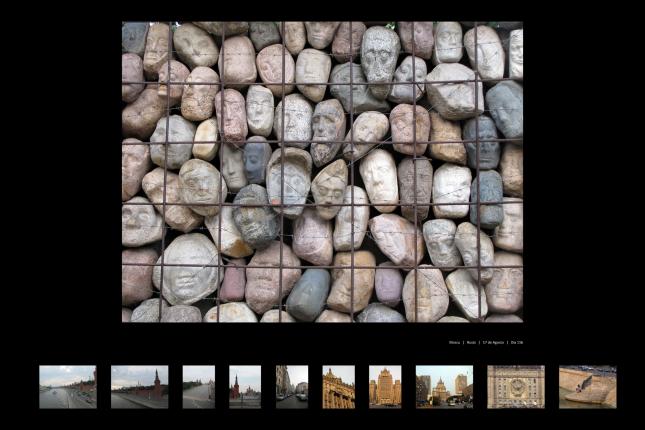Select the thumbnail showing the red Kremlin tower
This screenshot has height=430, width=645.
244,386
